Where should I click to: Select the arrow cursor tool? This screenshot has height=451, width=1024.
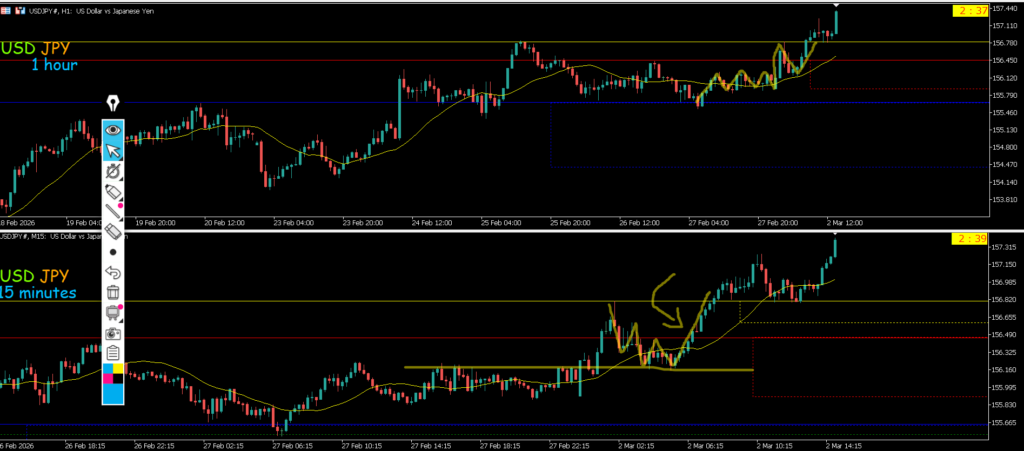113,151
